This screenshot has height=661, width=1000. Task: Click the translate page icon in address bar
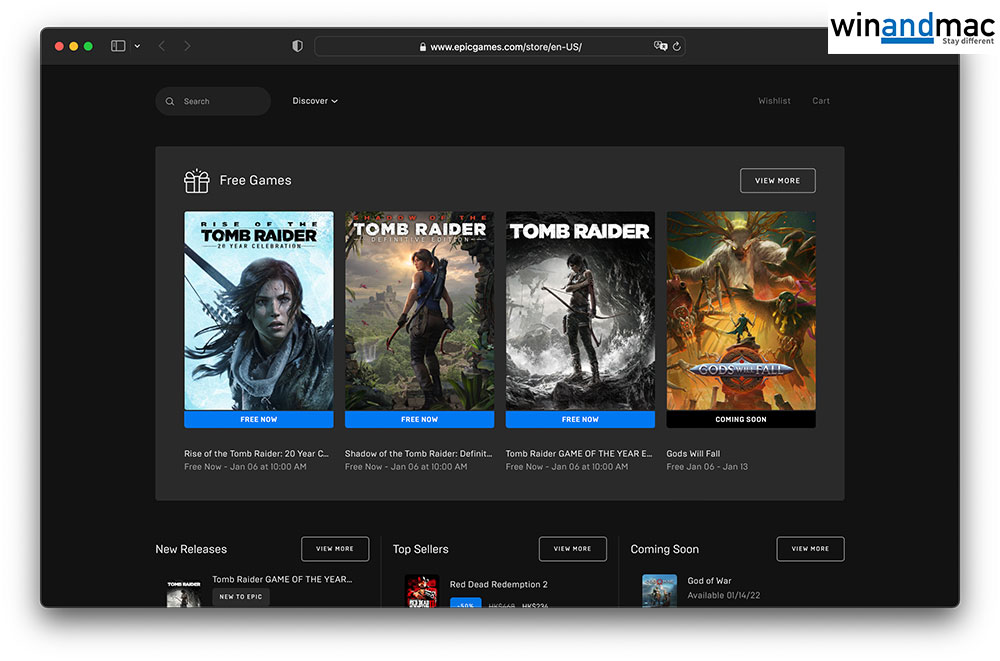(x=660, y=46)
